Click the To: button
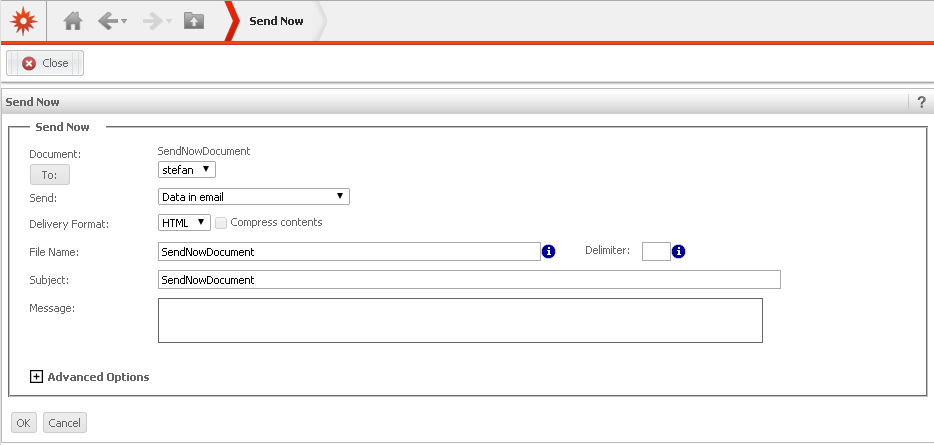934x445 pixels. pos(49,175)
